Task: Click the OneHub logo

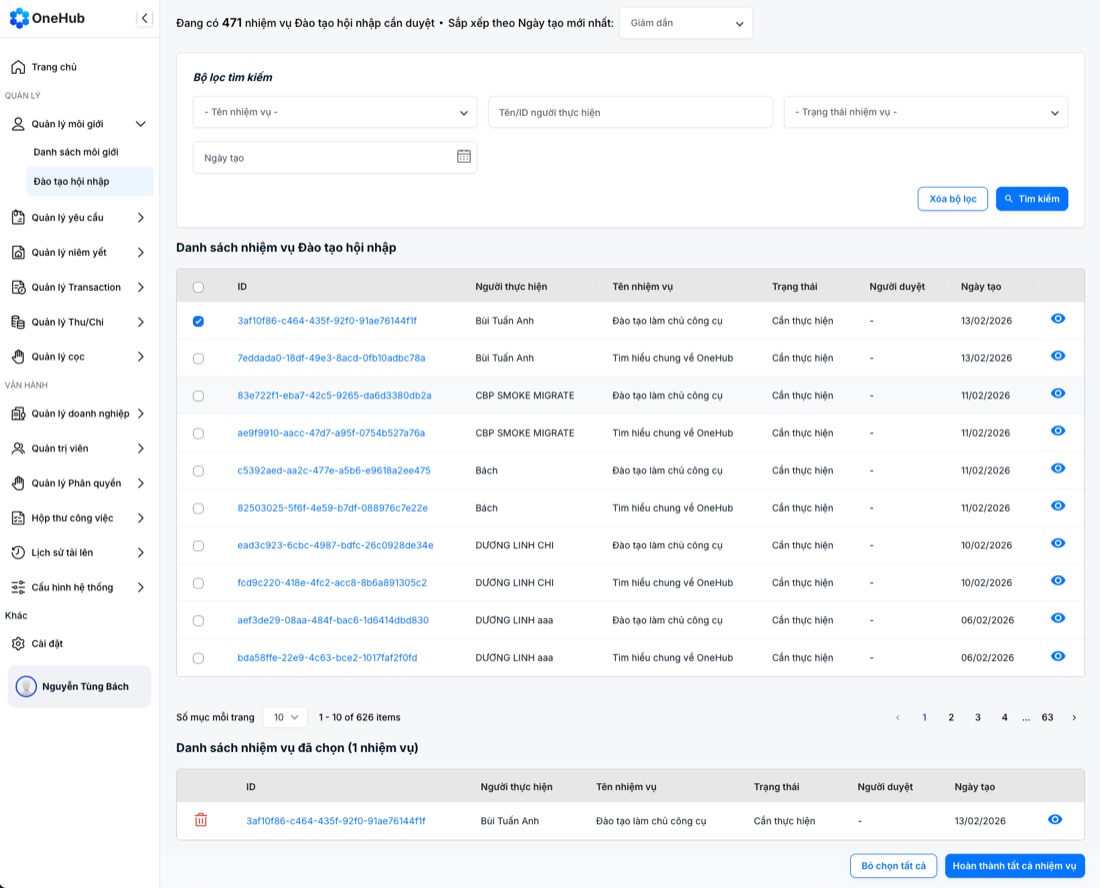Action: tap(47, 18)
